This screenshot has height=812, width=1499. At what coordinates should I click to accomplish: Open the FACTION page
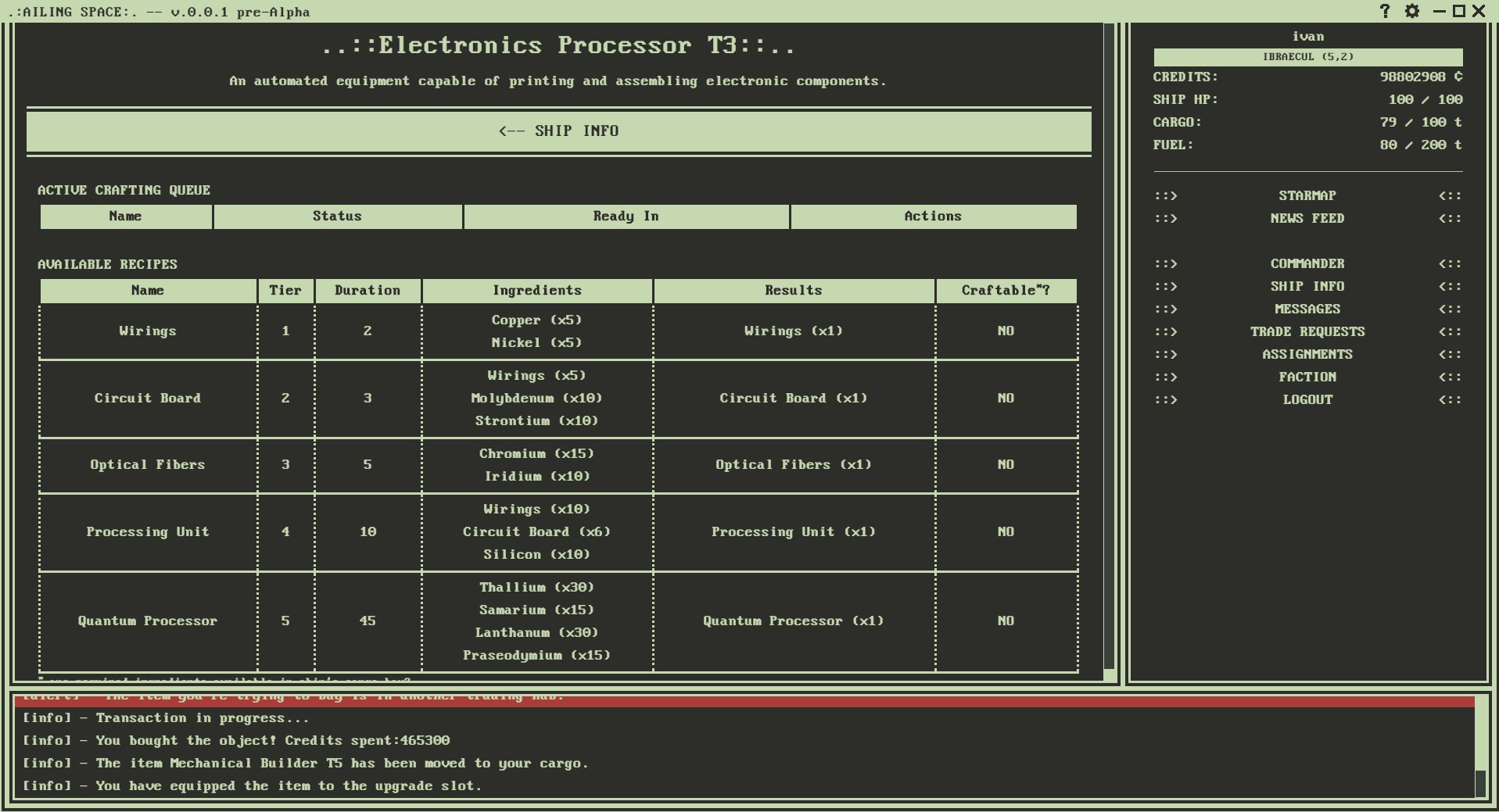(1307, 377)
